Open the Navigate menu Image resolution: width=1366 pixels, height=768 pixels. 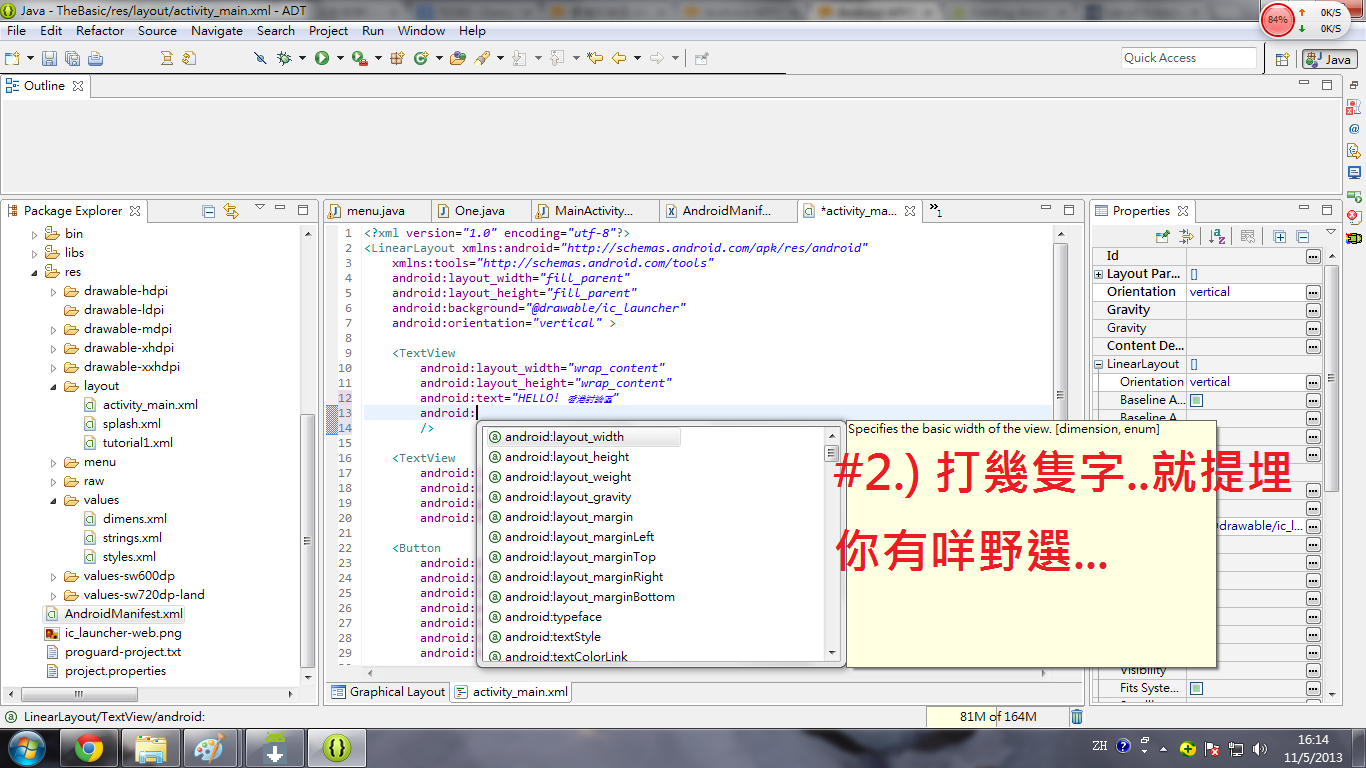click(217, 31)
